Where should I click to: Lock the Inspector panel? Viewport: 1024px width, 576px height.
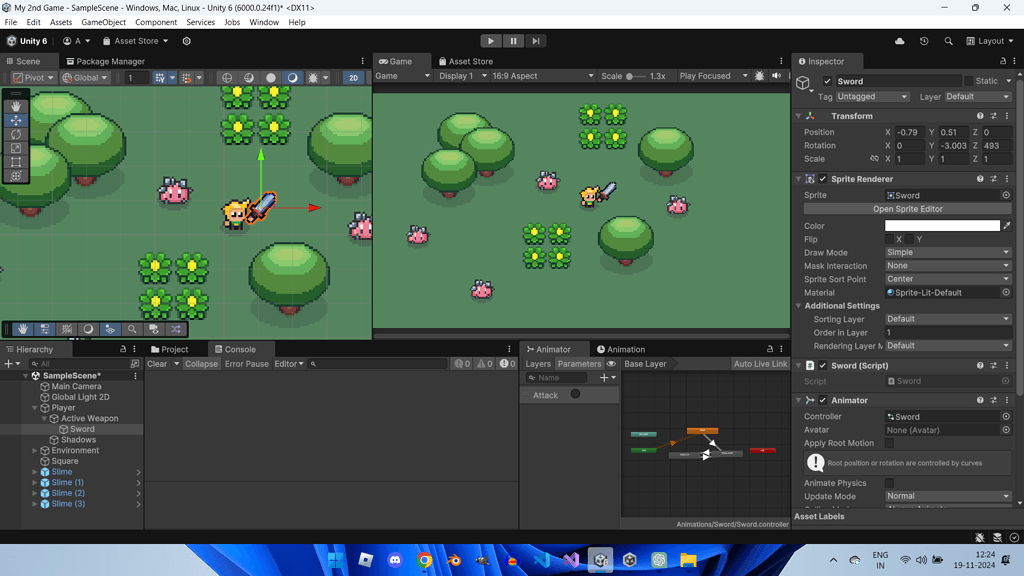[x=1003, y=61]
